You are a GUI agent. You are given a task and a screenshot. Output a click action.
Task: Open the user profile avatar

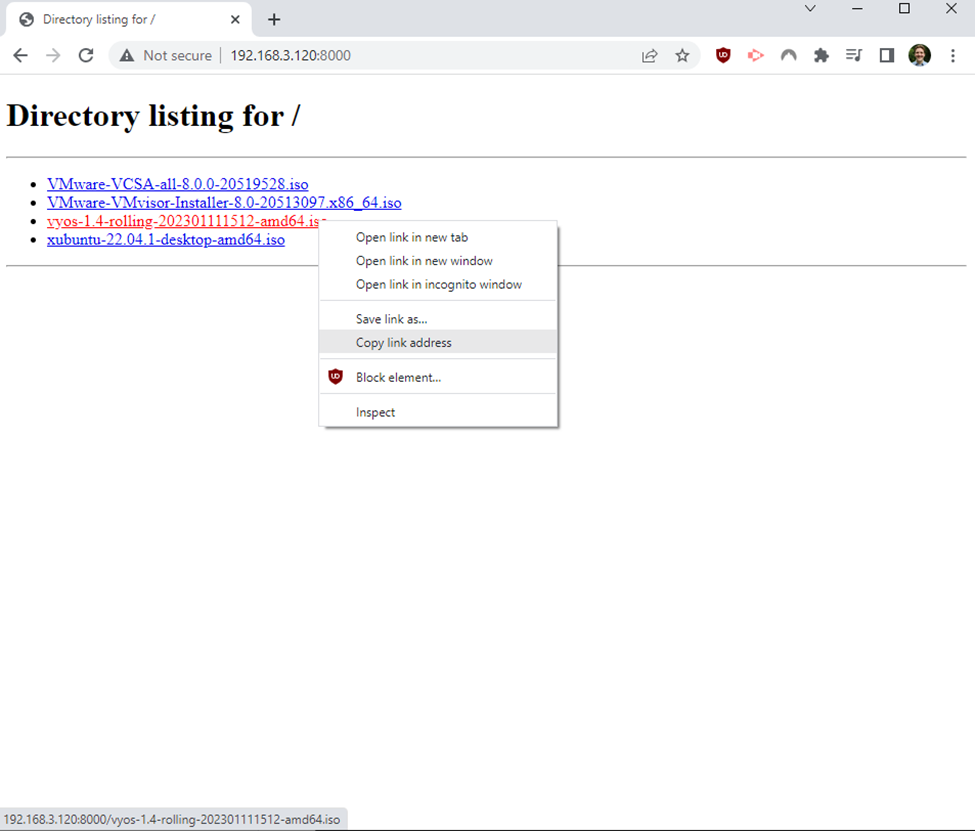pyautogui.click(x=919, y=55)
